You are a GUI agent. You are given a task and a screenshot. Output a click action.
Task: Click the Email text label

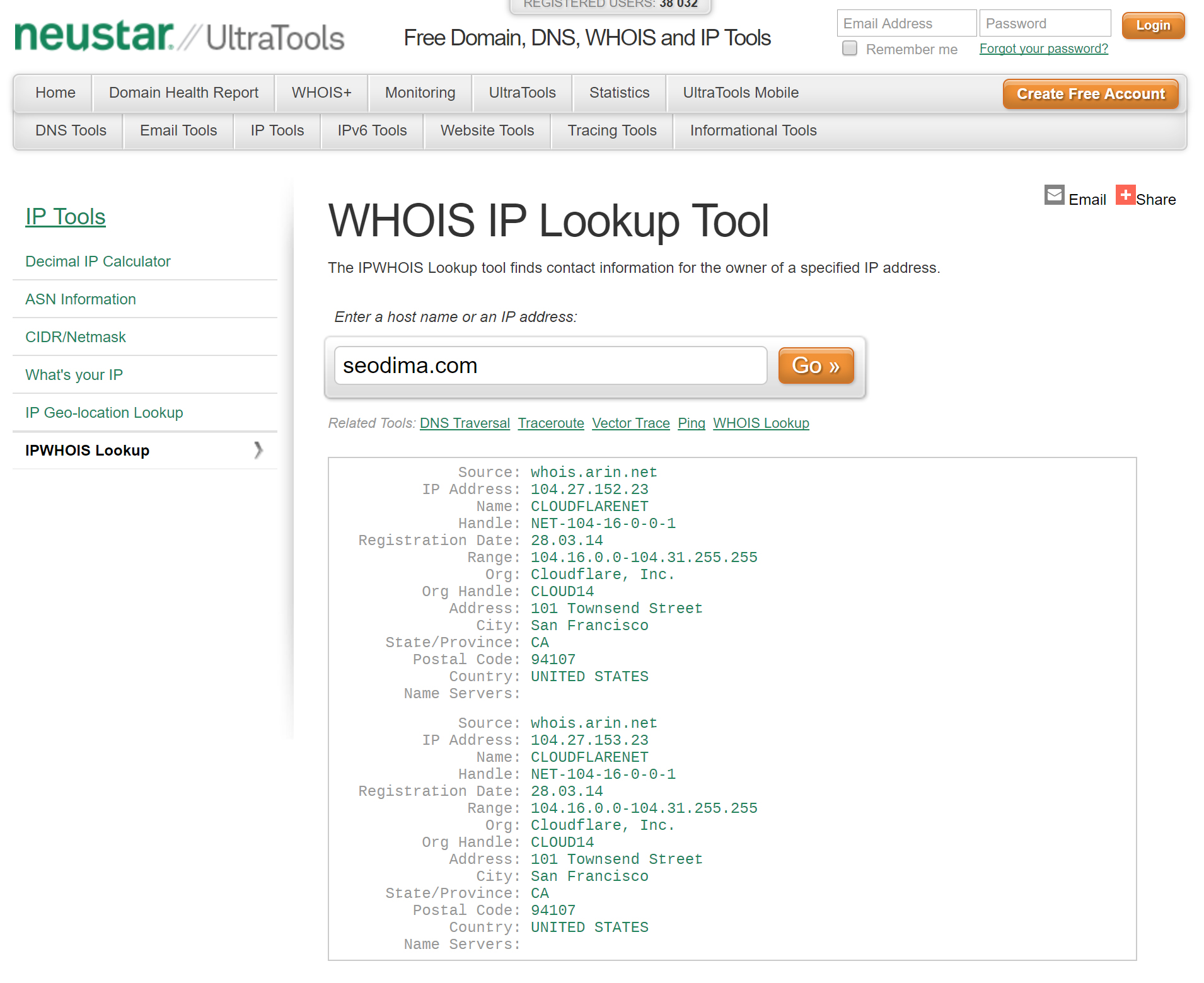tap(1087, 200)
